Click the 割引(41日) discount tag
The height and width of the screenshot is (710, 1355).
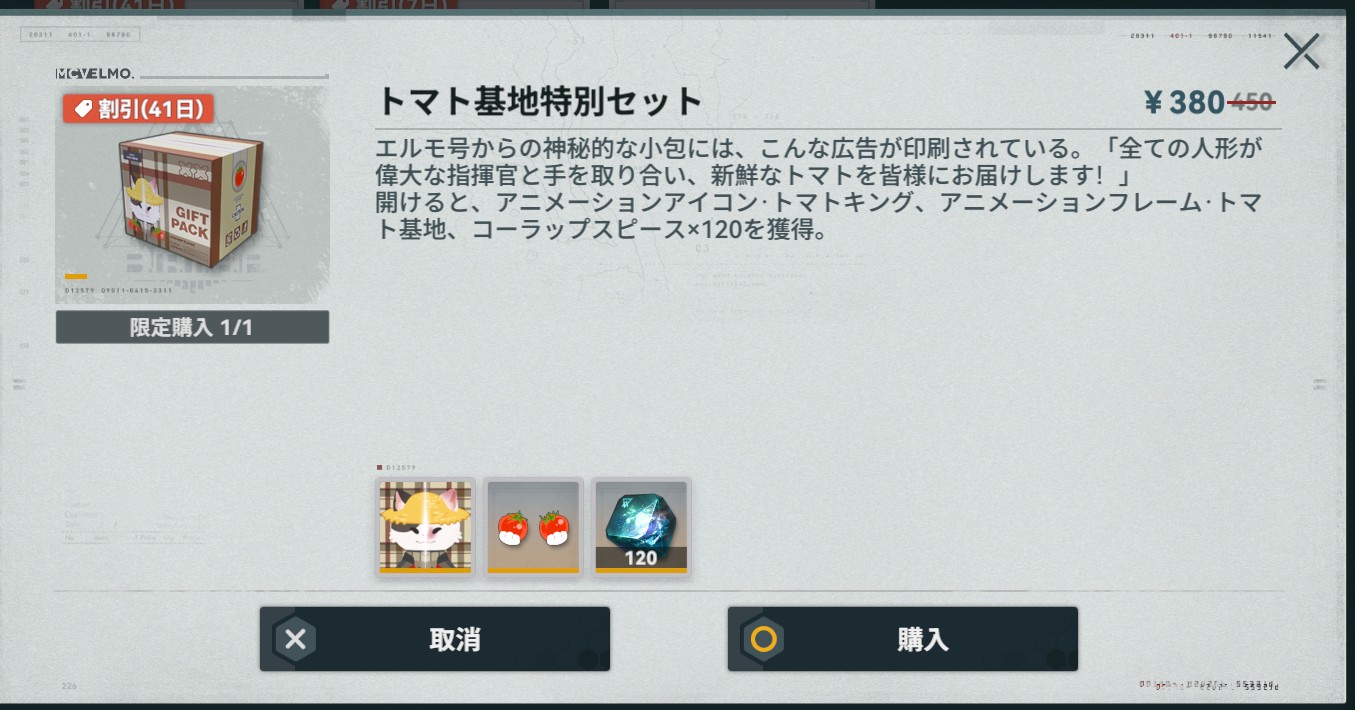(138, 109)
